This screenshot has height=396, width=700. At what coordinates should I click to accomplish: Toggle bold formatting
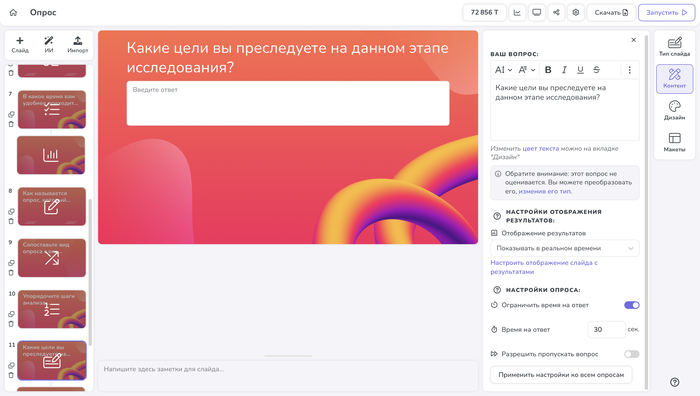point(548,70)
